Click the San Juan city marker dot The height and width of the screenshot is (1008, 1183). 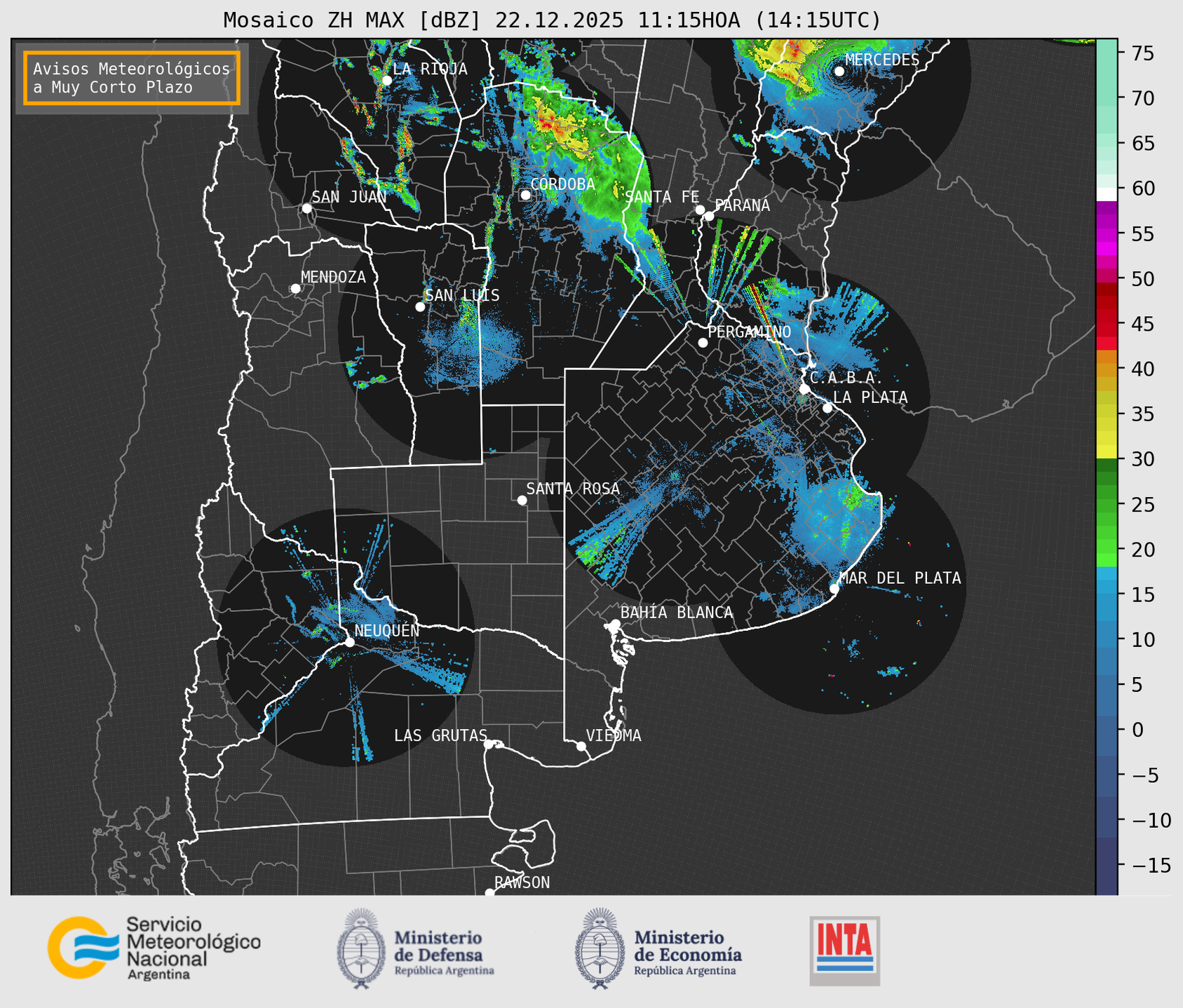point(306,208)
